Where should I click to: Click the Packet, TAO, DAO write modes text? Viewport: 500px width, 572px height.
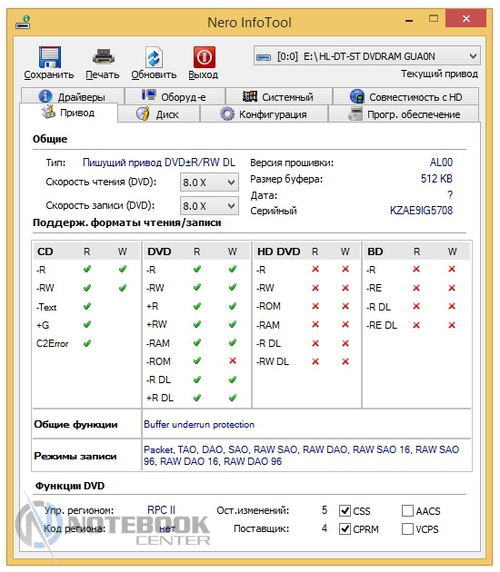[x=301, y=455]
